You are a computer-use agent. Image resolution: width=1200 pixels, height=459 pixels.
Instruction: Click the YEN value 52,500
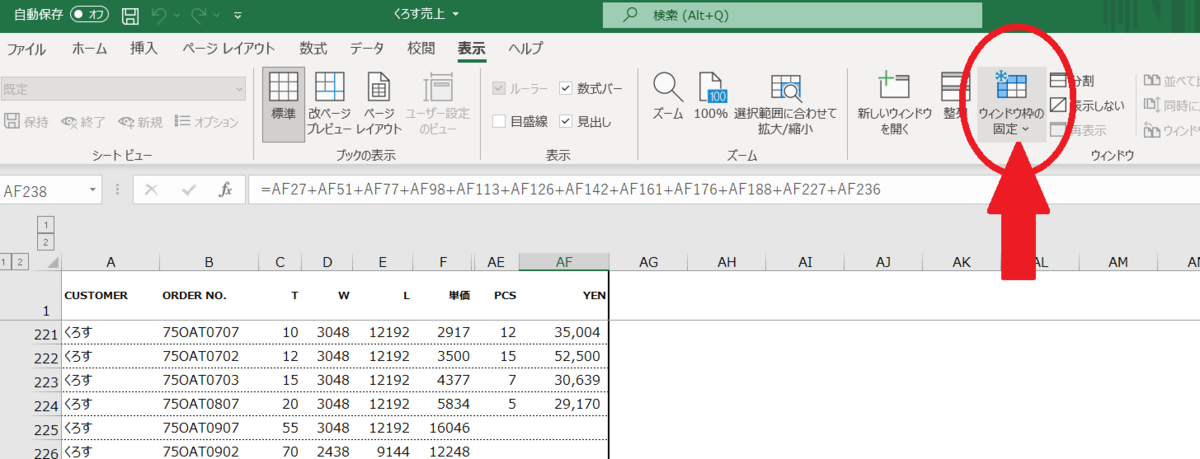(x=564, y=356)
